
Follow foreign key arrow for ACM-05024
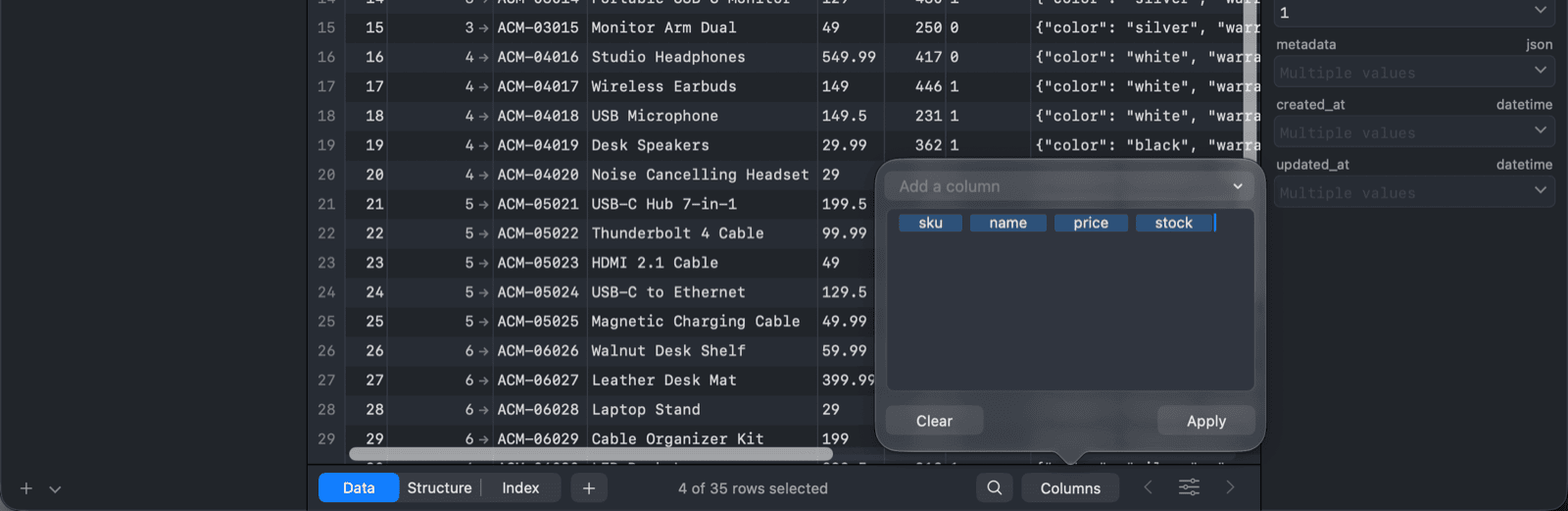[x=483, y=292]
